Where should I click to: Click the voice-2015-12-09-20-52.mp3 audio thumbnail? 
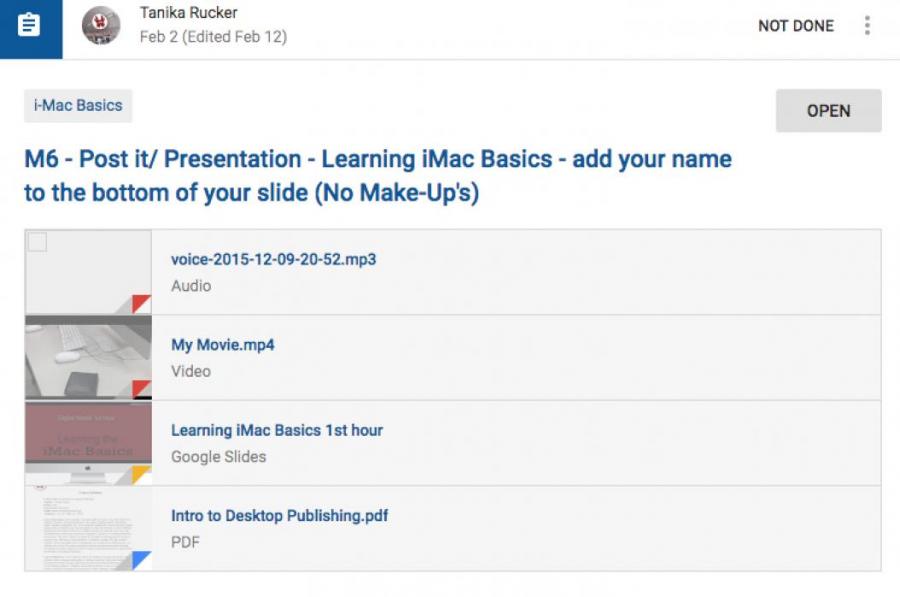(x=88, y=272)
